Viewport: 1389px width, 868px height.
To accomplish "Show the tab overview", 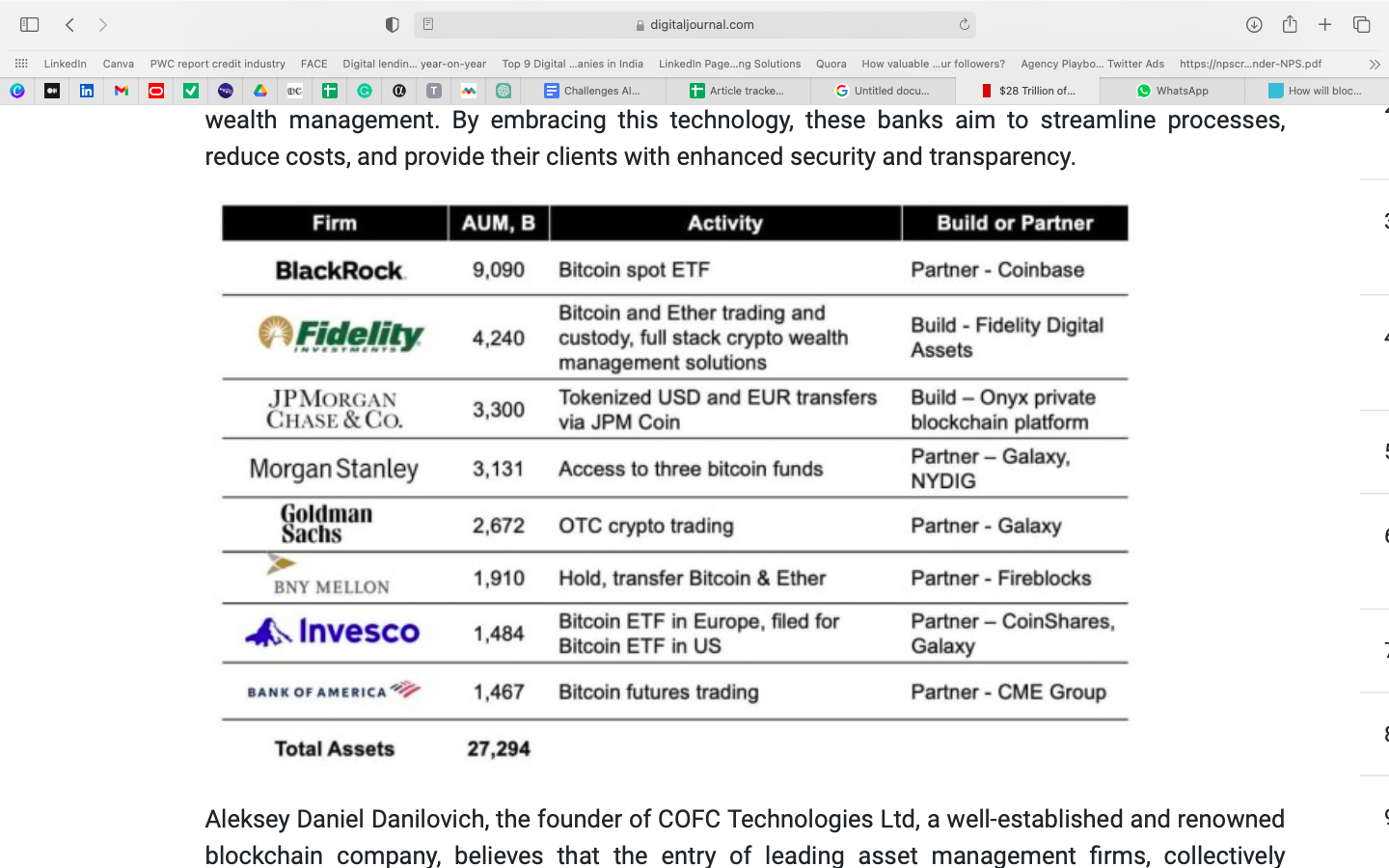I will tap(1361, 25).
